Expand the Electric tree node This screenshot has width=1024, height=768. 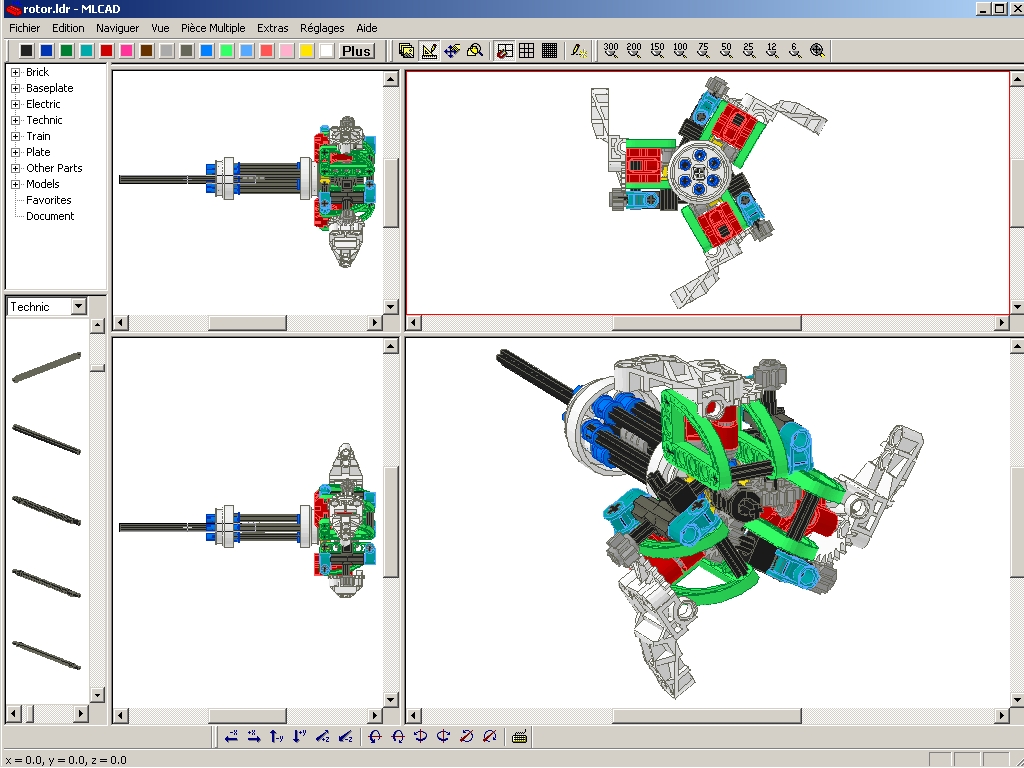16,104
